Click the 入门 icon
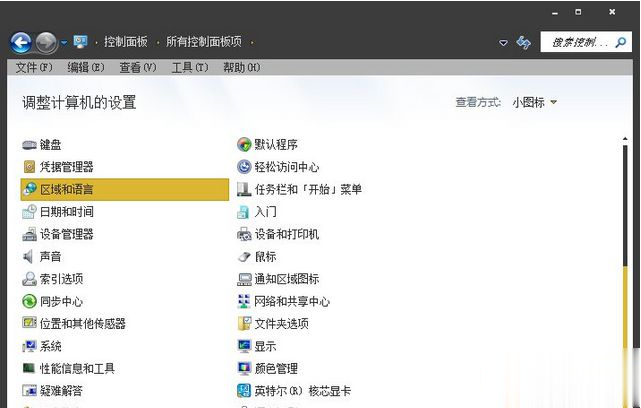The height and width of the screenshot is (408, 641). pyautogui.click(x=243, y=211)
